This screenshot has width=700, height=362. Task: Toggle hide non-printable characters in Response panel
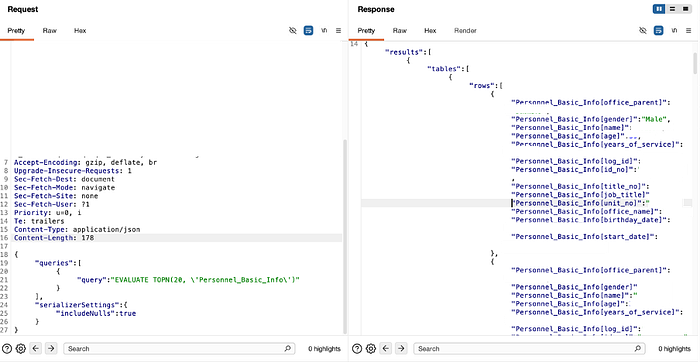coord(642,30)
